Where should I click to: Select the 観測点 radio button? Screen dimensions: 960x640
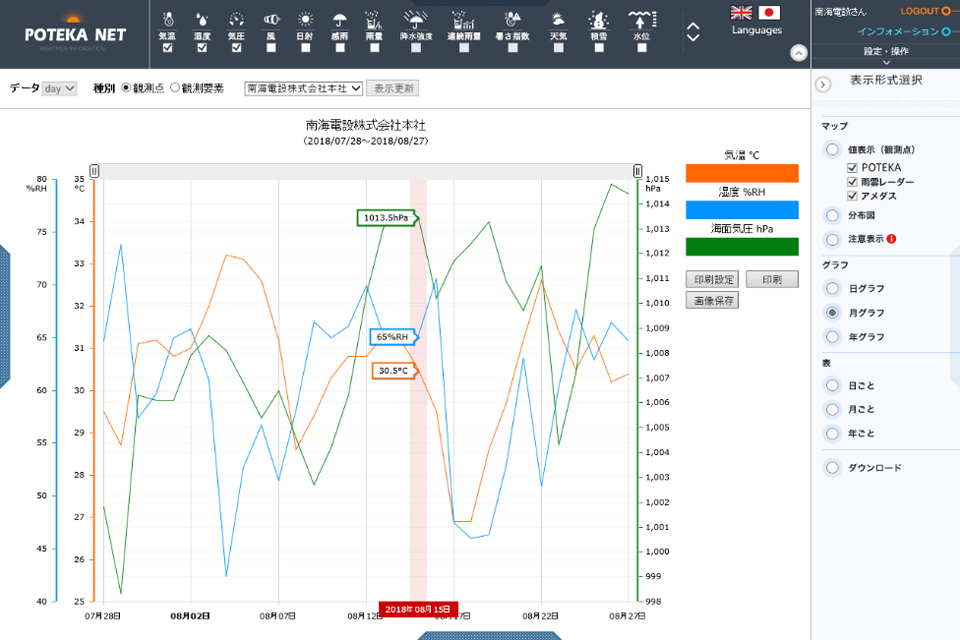click(x=126, y=88)
